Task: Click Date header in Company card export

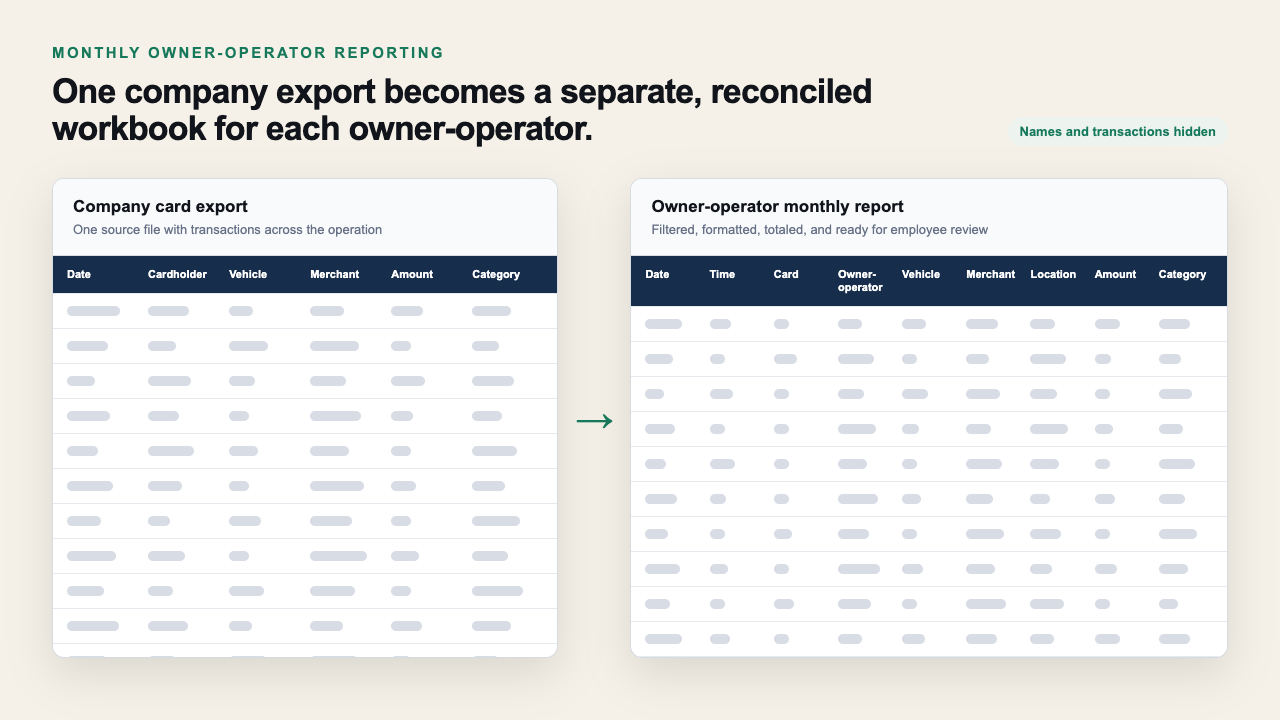Action: [78, 274]
